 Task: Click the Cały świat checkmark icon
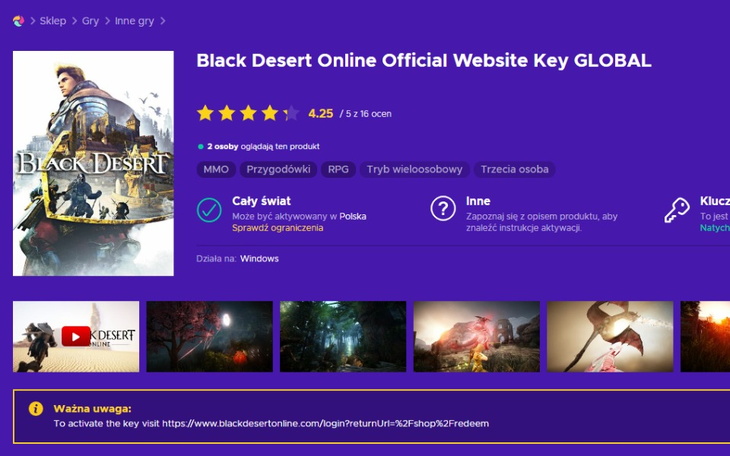[x=209, y=210]
